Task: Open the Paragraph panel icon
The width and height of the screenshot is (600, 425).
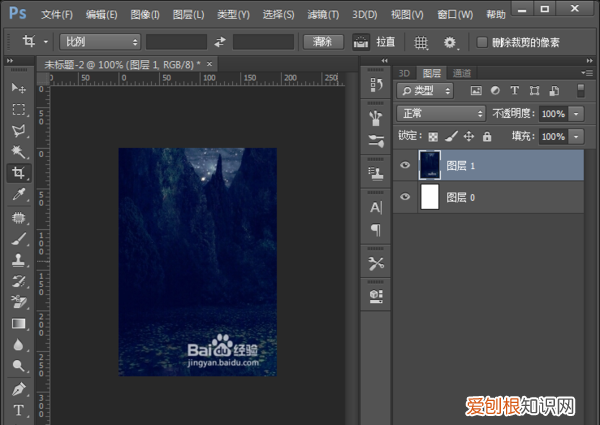Action: pyautogui.click(x=376, y=230)
